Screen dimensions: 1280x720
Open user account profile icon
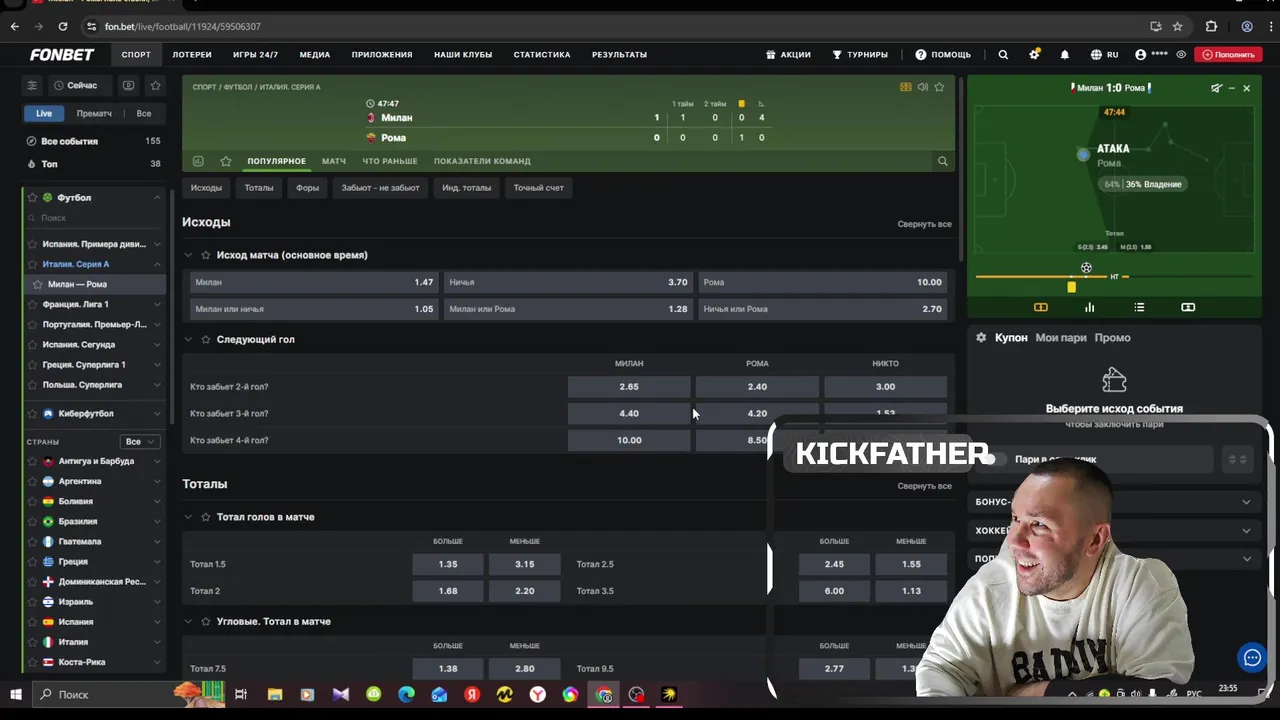click(x=1140, y=55)
